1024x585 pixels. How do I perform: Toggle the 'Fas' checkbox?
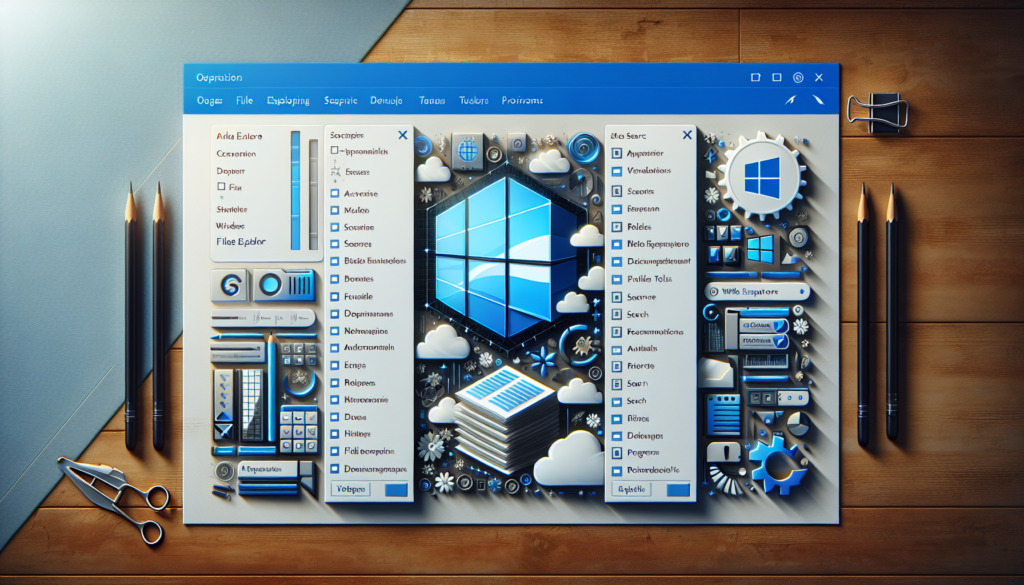(x=221, y=187)
